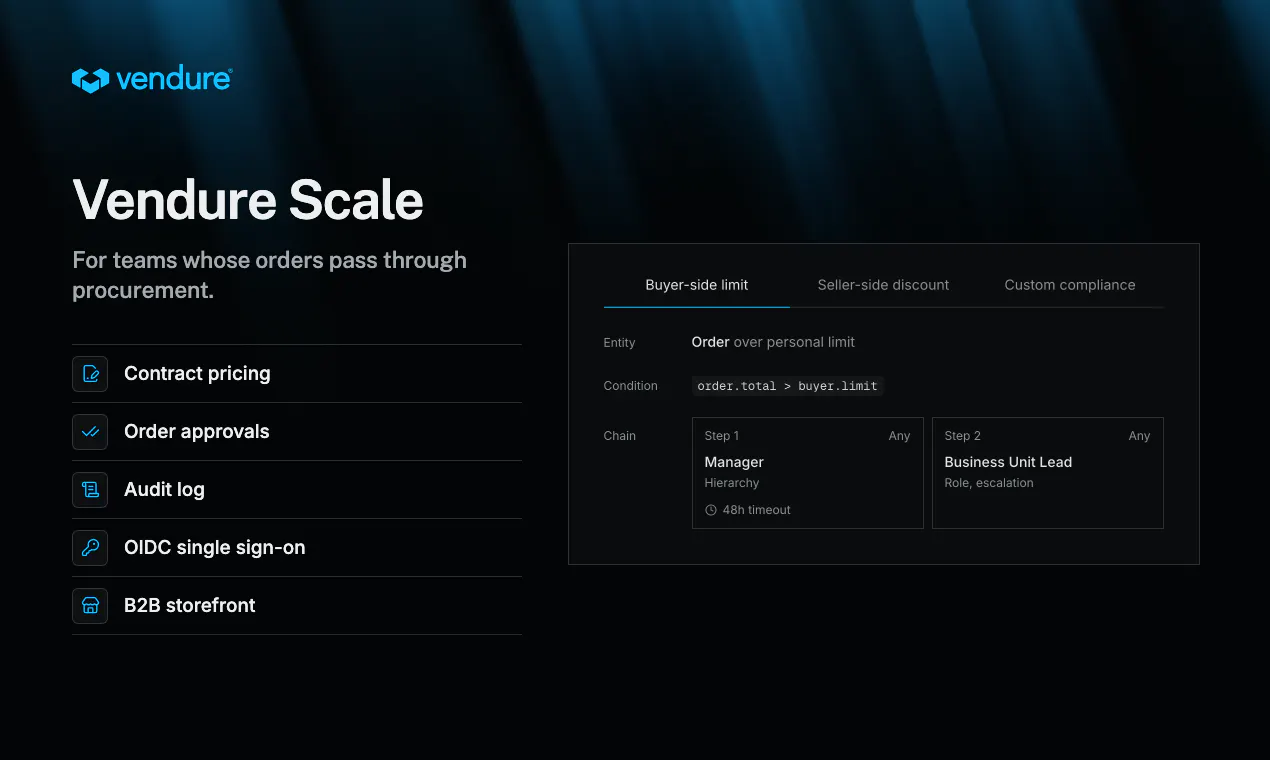
Task: Click the Audit log scroll icon
Action: [x=90, y=490]
